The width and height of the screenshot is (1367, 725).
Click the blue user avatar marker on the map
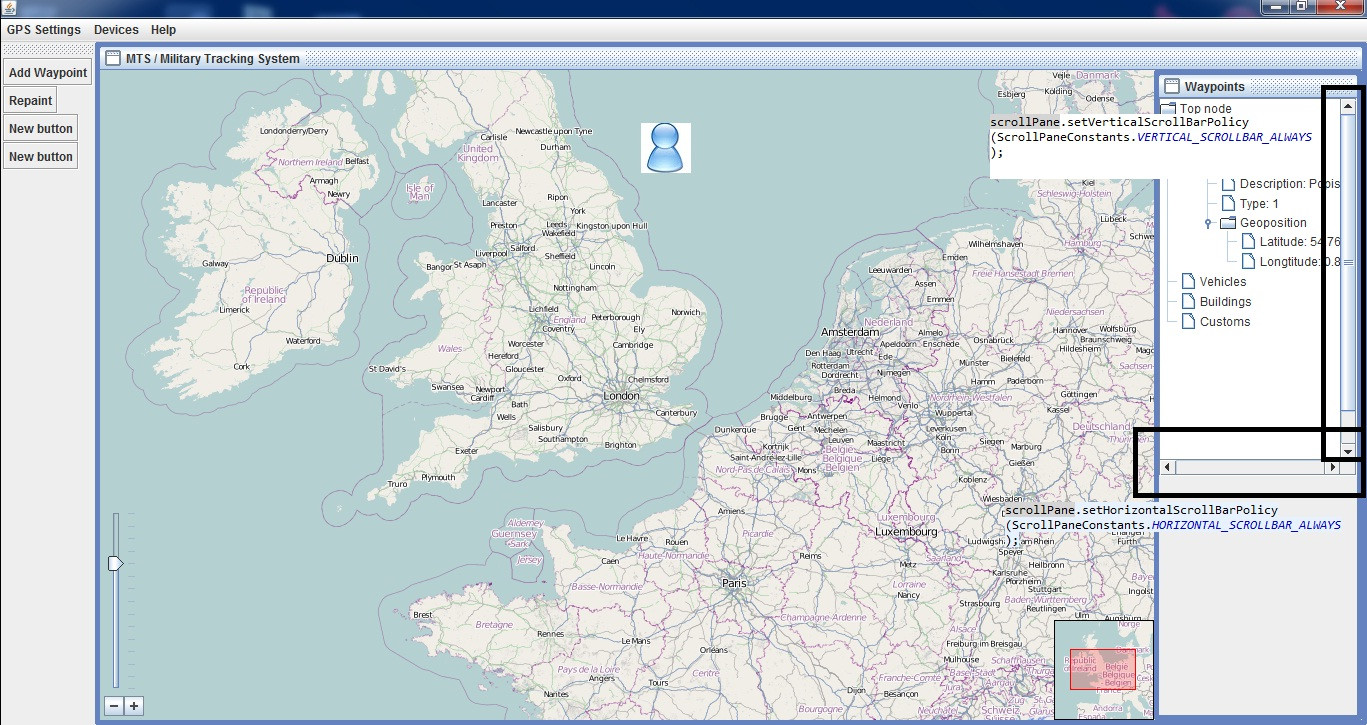pyautogui.click(x=666, y=148)
